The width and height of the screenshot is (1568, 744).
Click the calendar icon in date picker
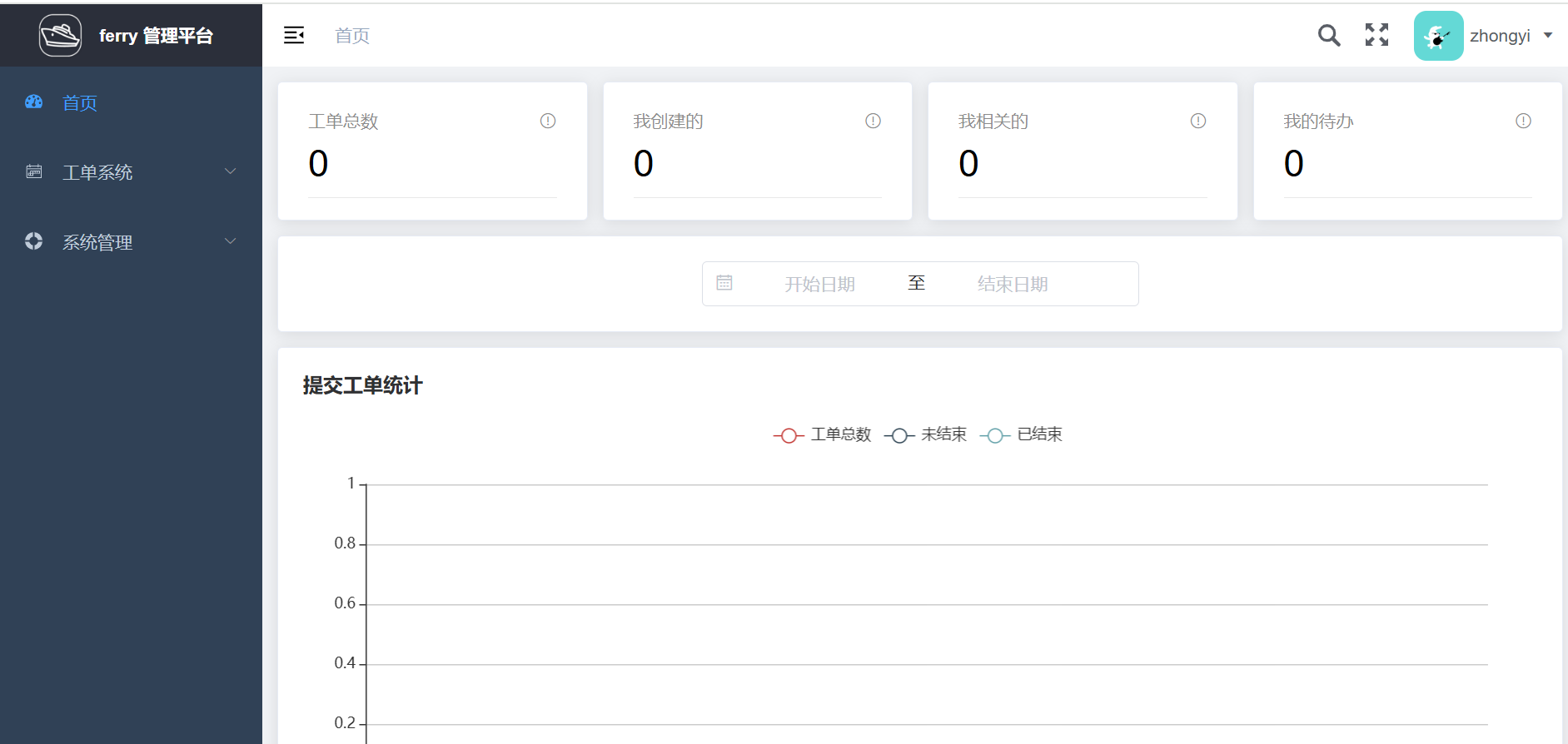tap(724, 284)
